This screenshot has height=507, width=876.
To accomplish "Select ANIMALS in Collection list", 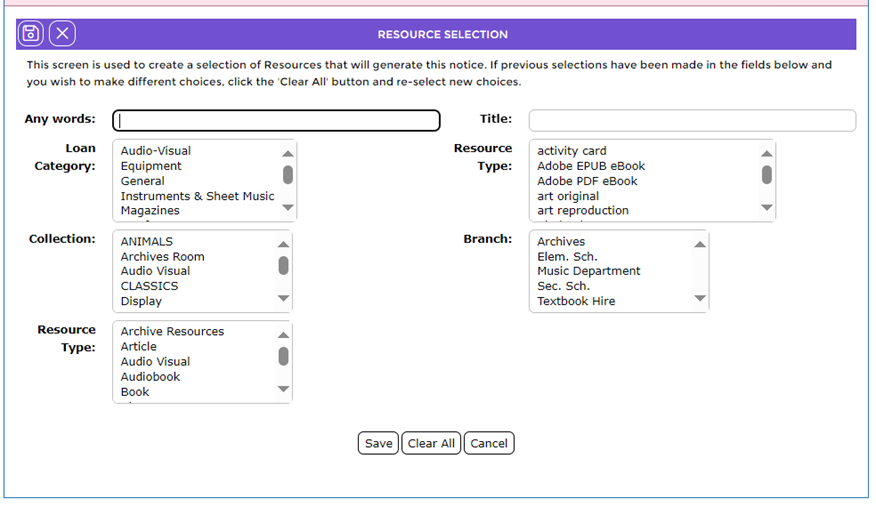I will point(147,241).
